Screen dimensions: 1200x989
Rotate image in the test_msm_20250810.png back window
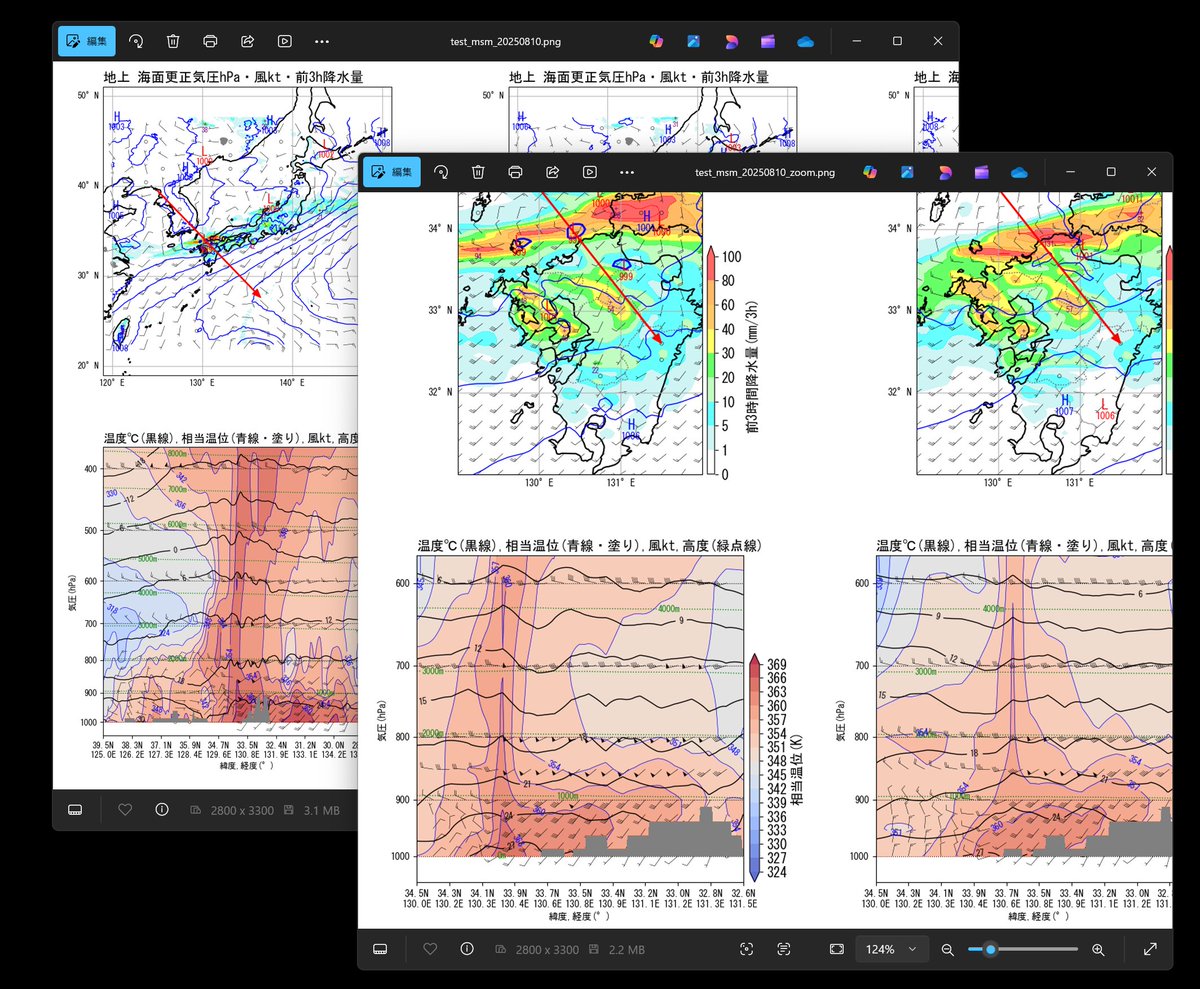click(x=136, y=41)
